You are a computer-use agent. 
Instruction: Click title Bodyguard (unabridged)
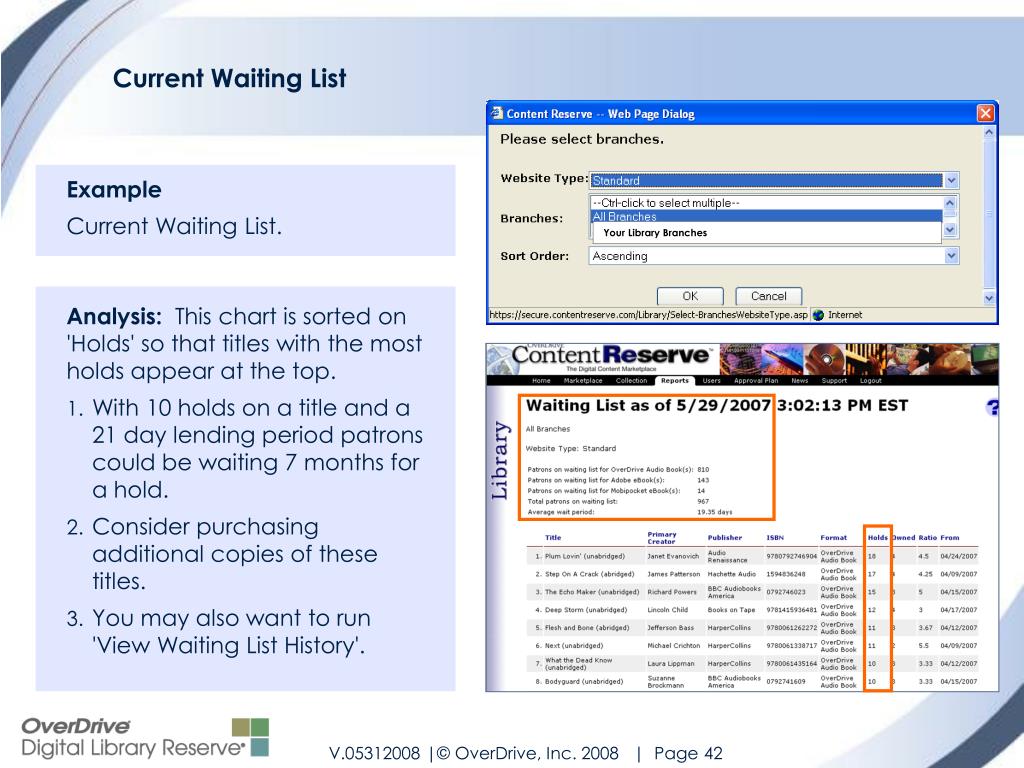click(584, 681)
